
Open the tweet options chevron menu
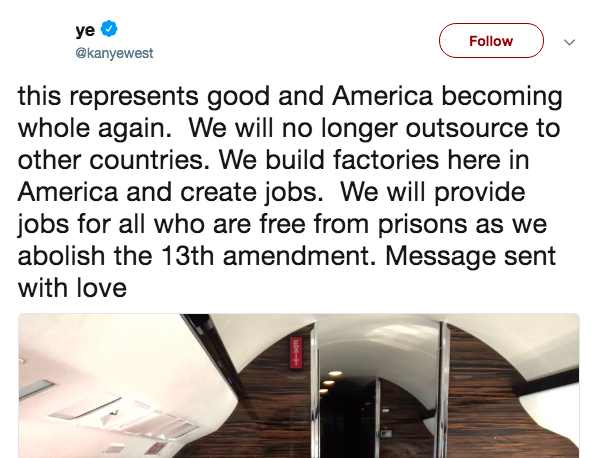pos(569,42)
